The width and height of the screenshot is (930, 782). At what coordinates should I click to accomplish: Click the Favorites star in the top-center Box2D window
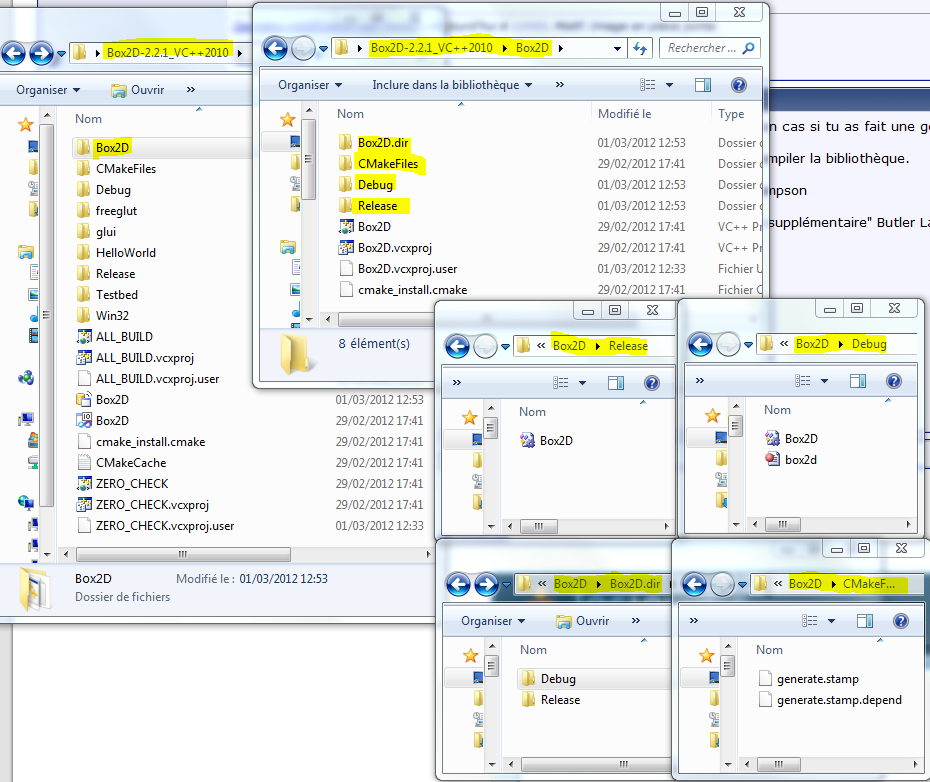pos(288,119)
